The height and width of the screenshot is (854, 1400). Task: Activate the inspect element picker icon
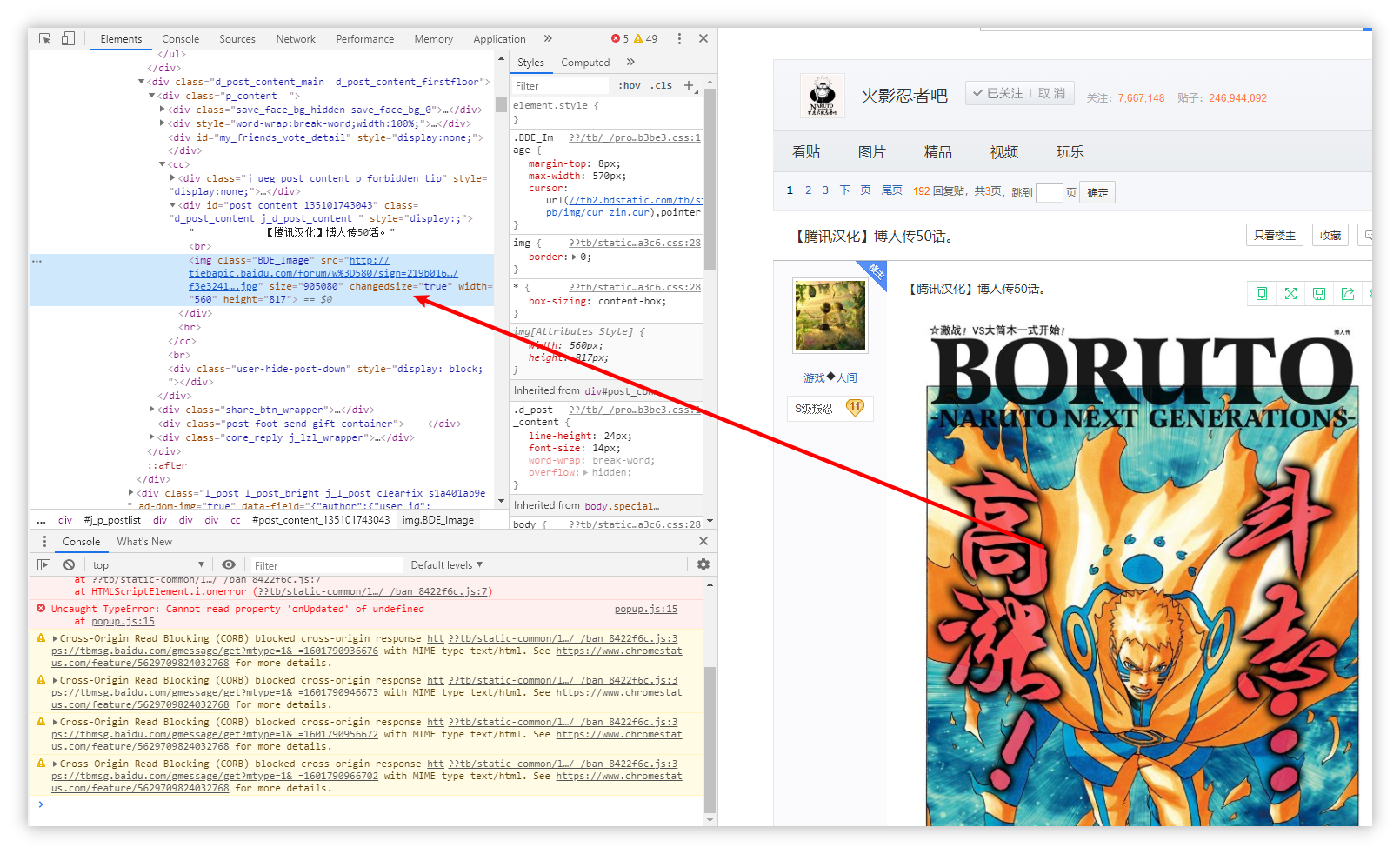[45, 38]
